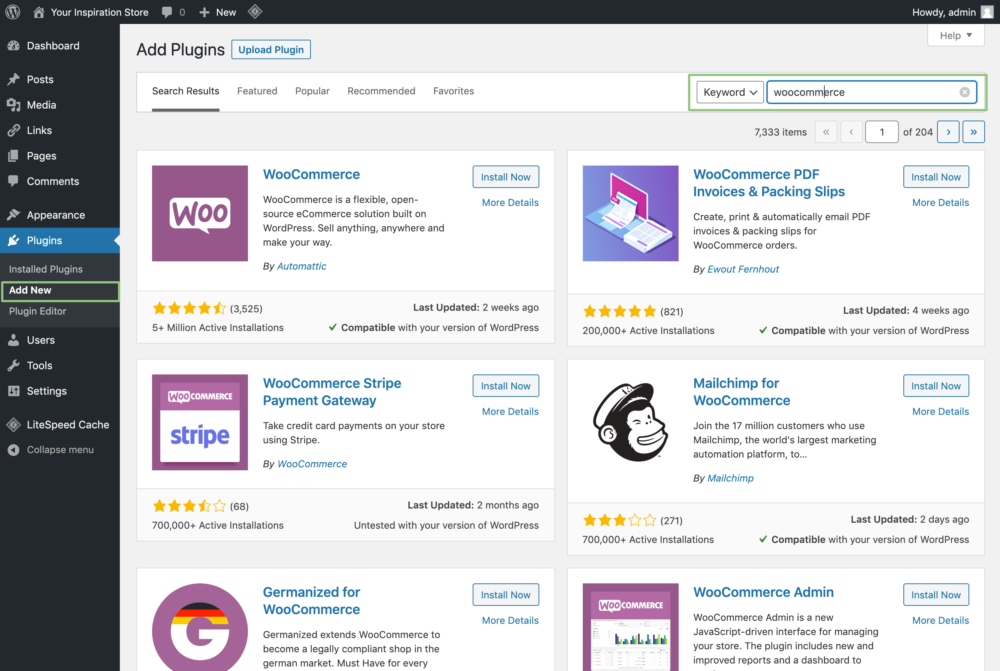
Task: Click the Settings sliders icon in sidebar
Action: pyautogui.click(x=13, y=391)
